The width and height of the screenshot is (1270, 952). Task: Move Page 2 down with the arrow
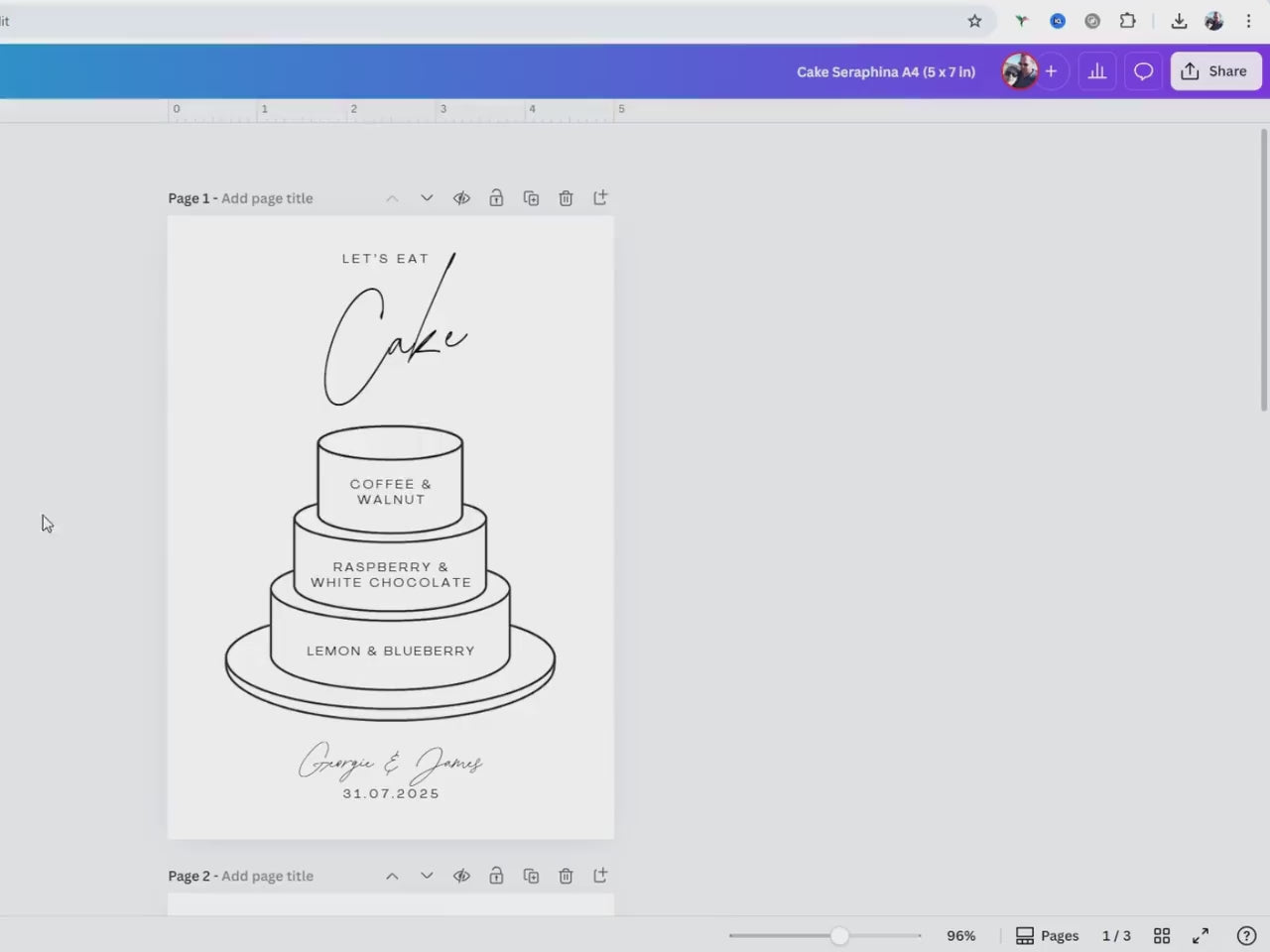(x=427, y=876)
